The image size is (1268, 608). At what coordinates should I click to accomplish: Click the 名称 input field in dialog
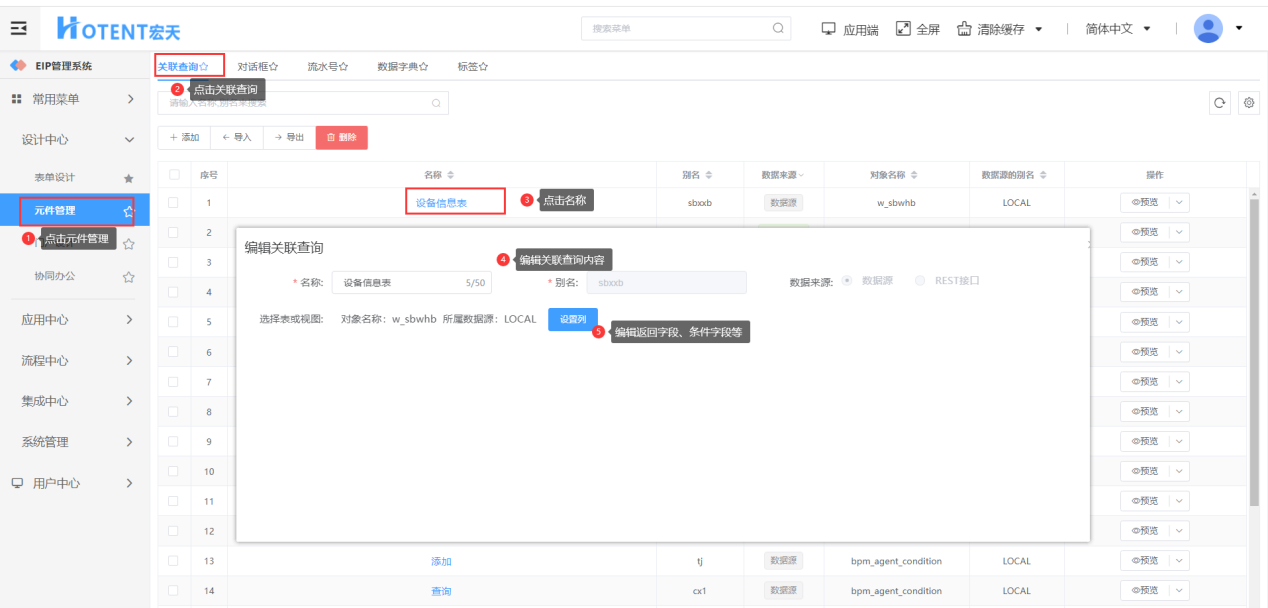[x=400, y=283]
